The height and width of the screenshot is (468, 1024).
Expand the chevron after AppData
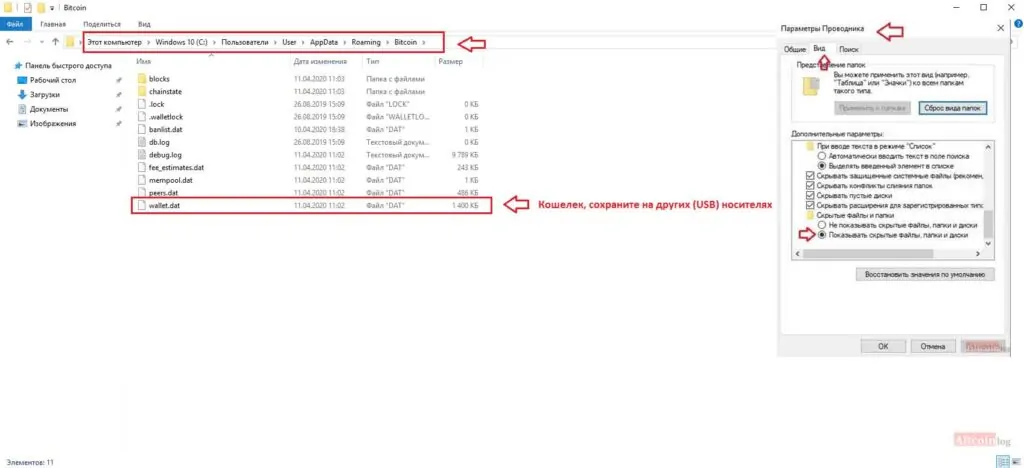coord(344,42)
